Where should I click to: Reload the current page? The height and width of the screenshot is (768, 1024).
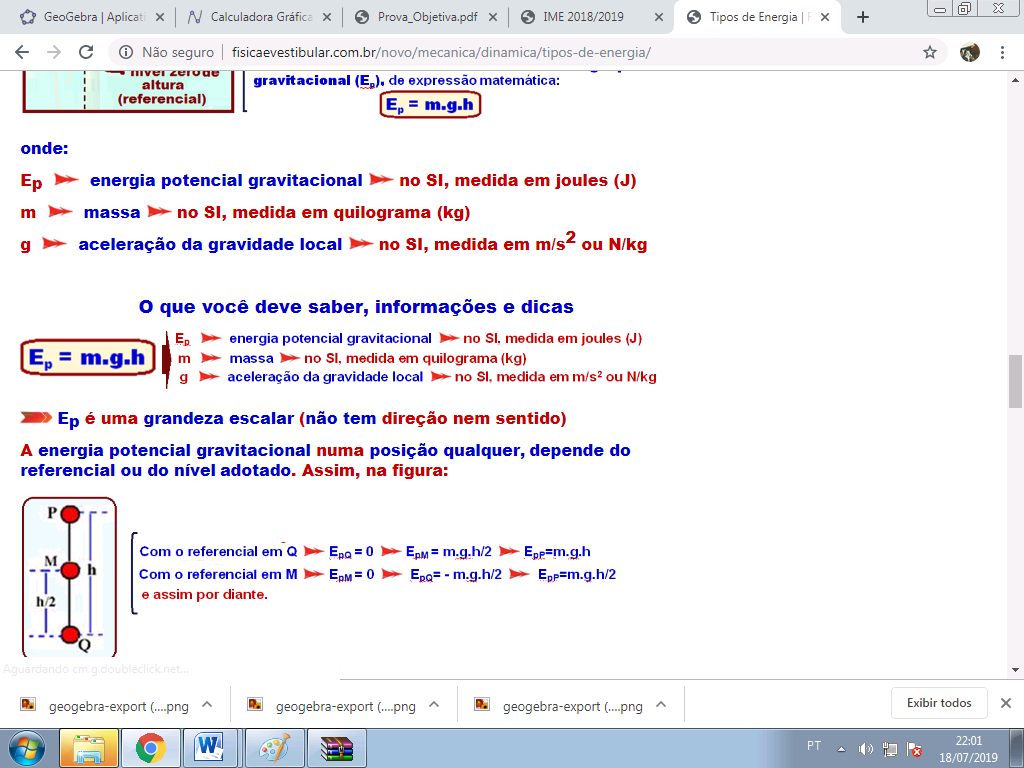click(86, 52)
